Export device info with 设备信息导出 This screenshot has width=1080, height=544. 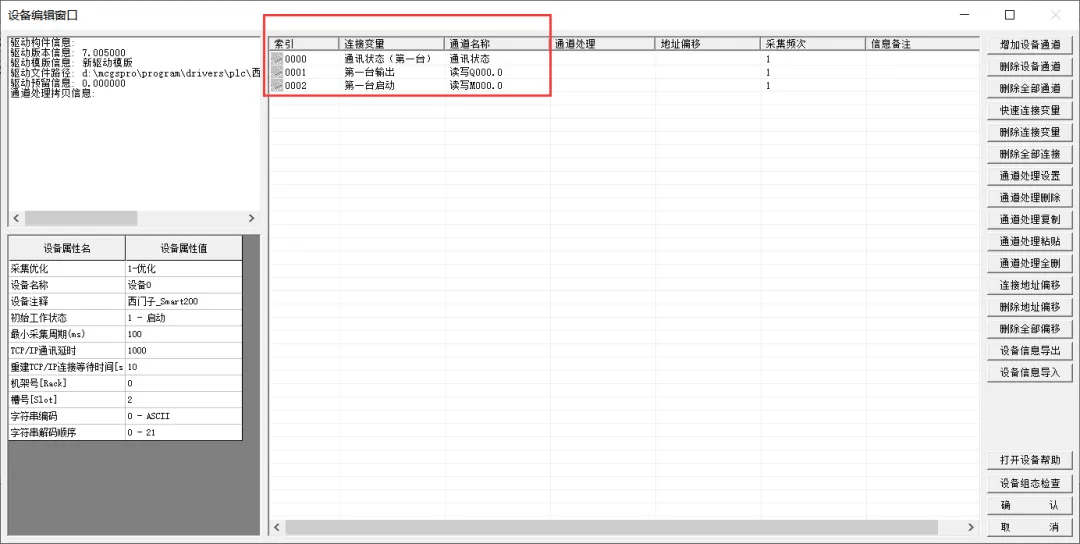click(1029, 351)
